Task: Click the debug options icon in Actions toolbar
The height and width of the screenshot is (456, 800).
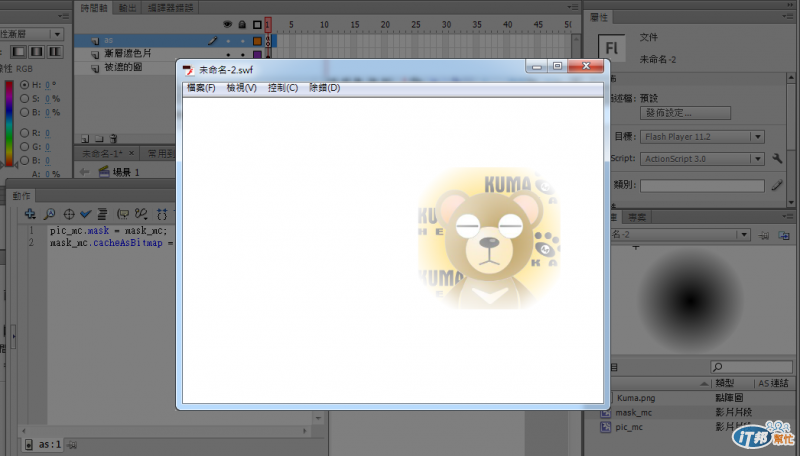Action: tap(141, 214)
